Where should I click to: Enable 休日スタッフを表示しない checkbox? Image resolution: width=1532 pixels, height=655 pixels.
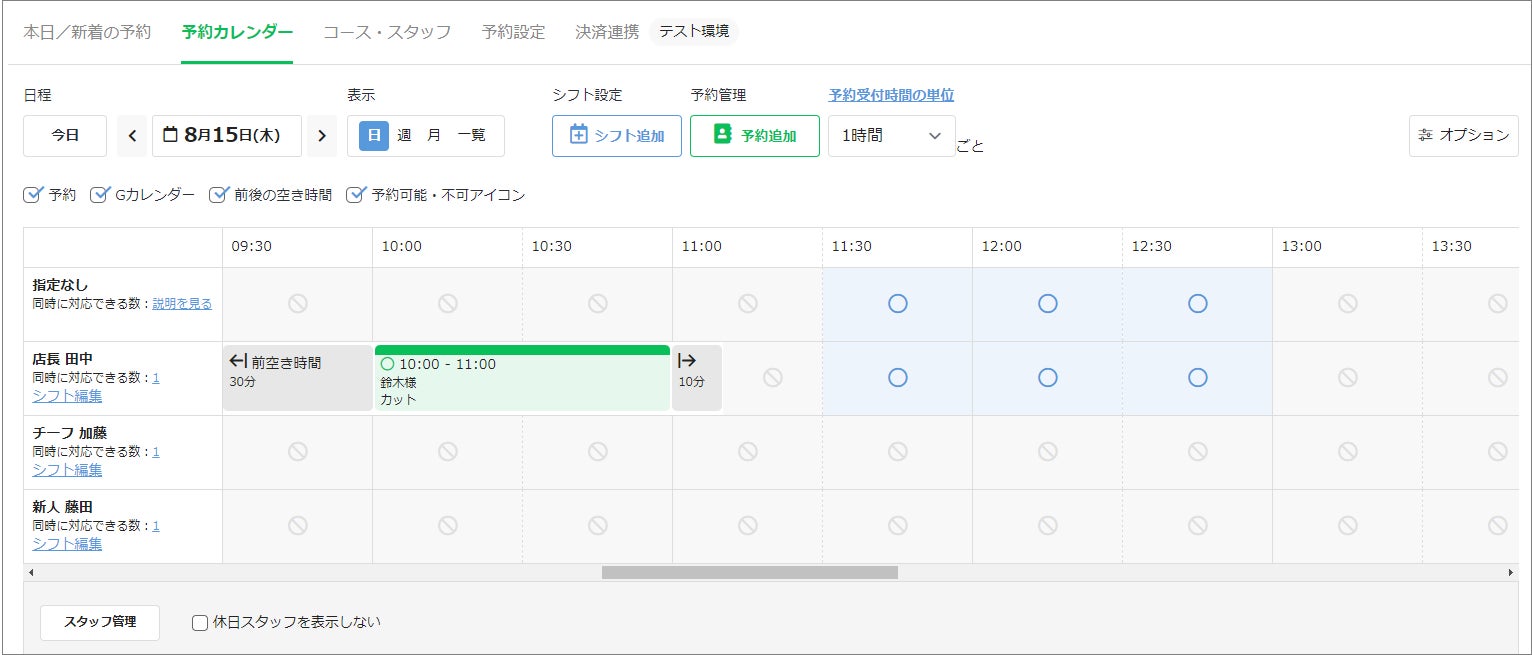(x=200, y=623)
